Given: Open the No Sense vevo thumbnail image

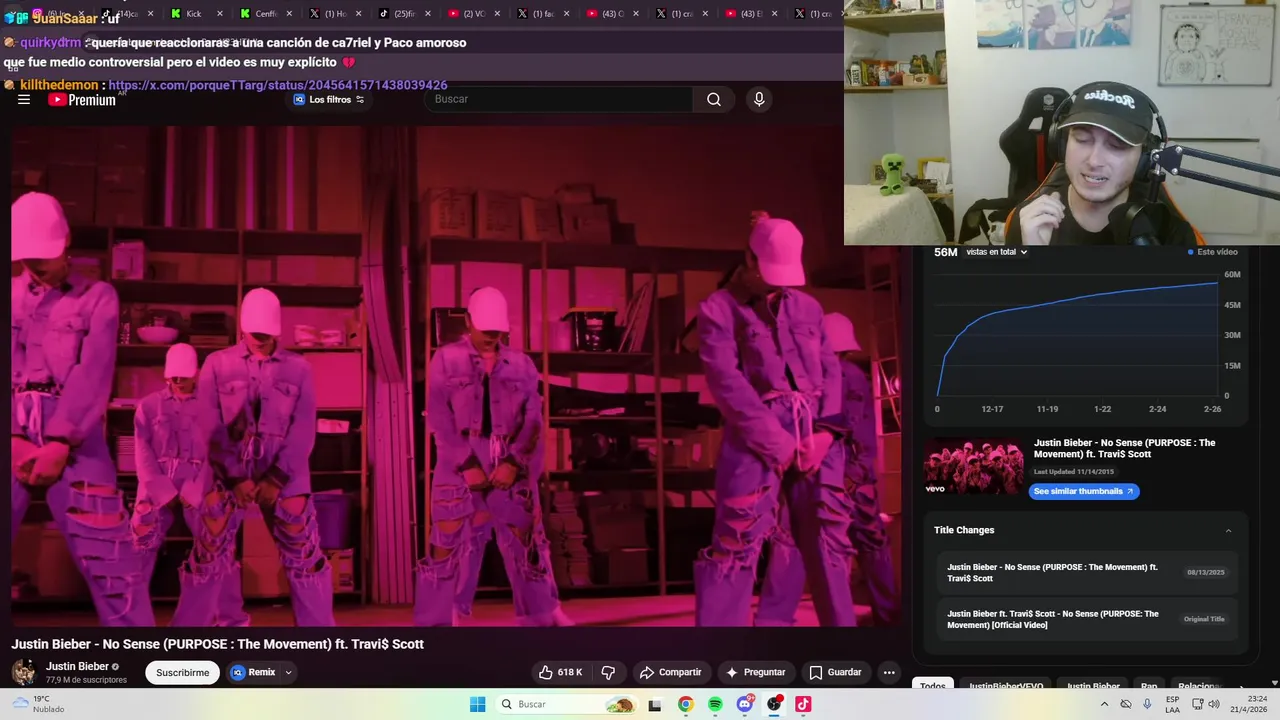Looking at the screenshot, I should coord(974,467).
